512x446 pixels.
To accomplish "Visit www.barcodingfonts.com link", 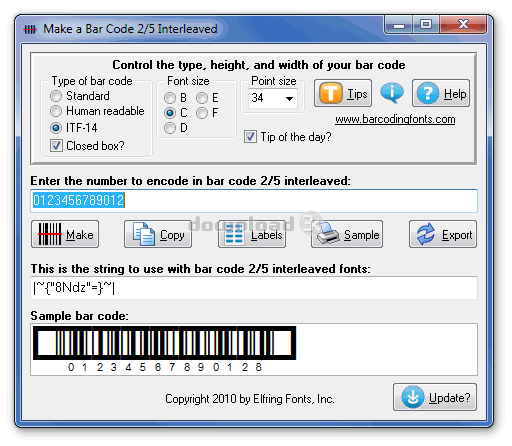I will (395, 119).
